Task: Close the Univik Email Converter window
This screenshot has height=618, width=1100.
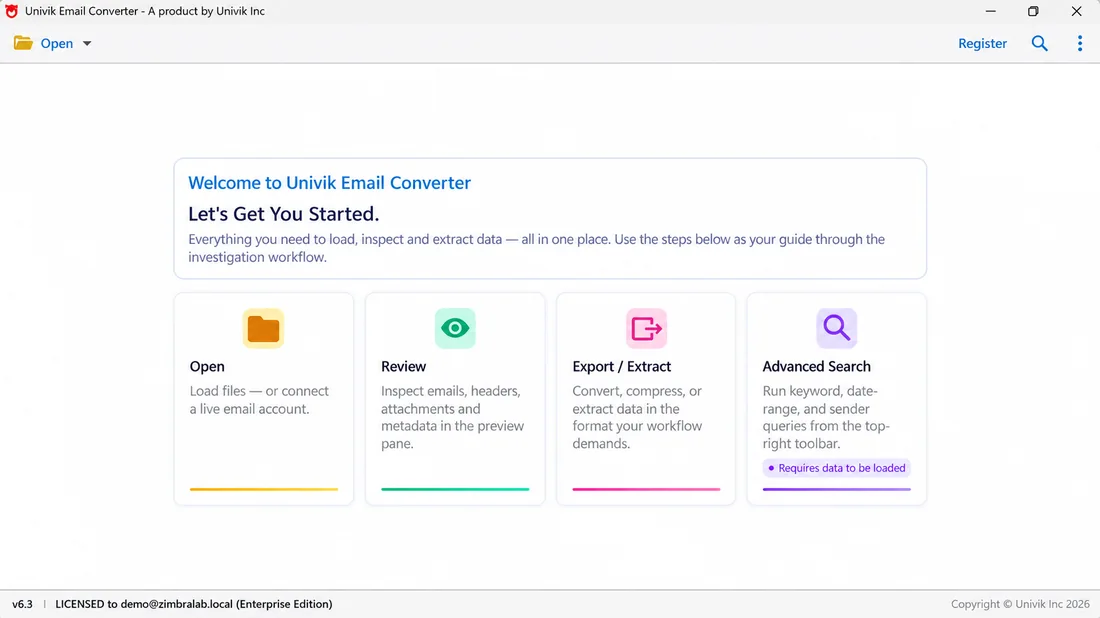Action: pos(1076,11)
